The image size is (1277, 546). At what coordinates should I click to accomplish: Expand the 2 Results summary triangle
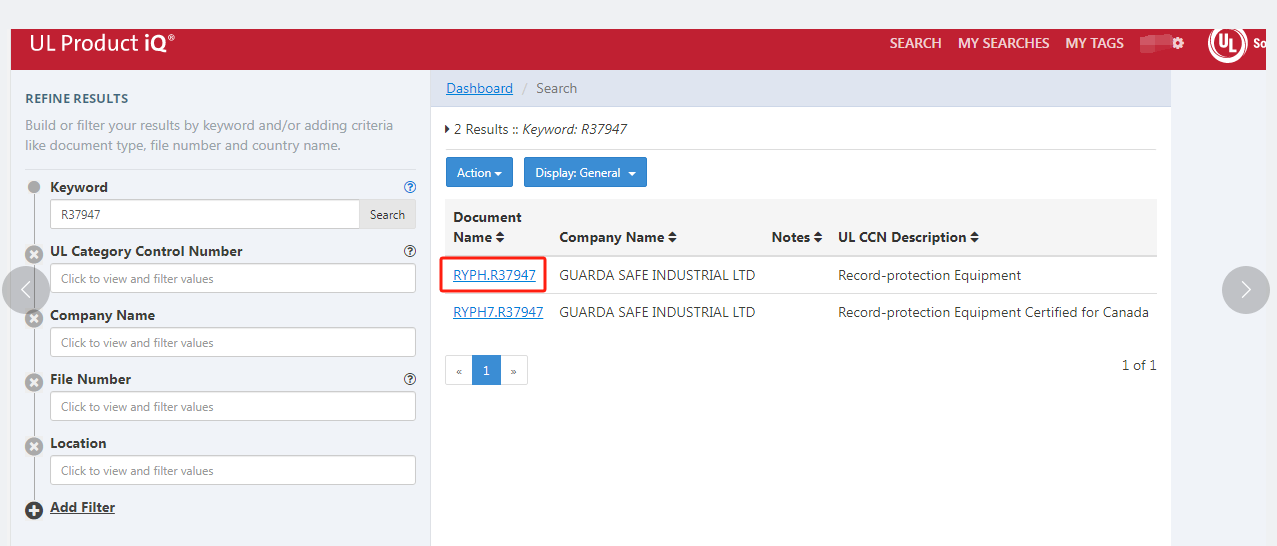[447, 129]
